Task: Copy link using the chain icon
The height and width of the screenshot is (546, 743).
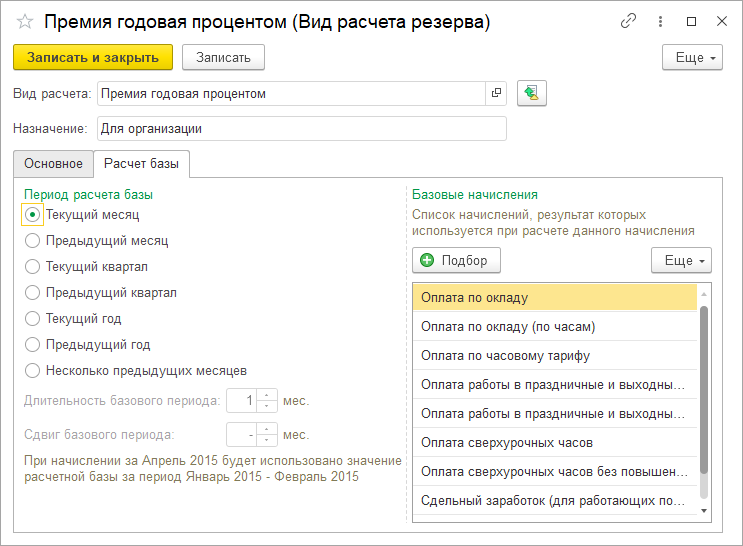Action: (x=628, y=21)
